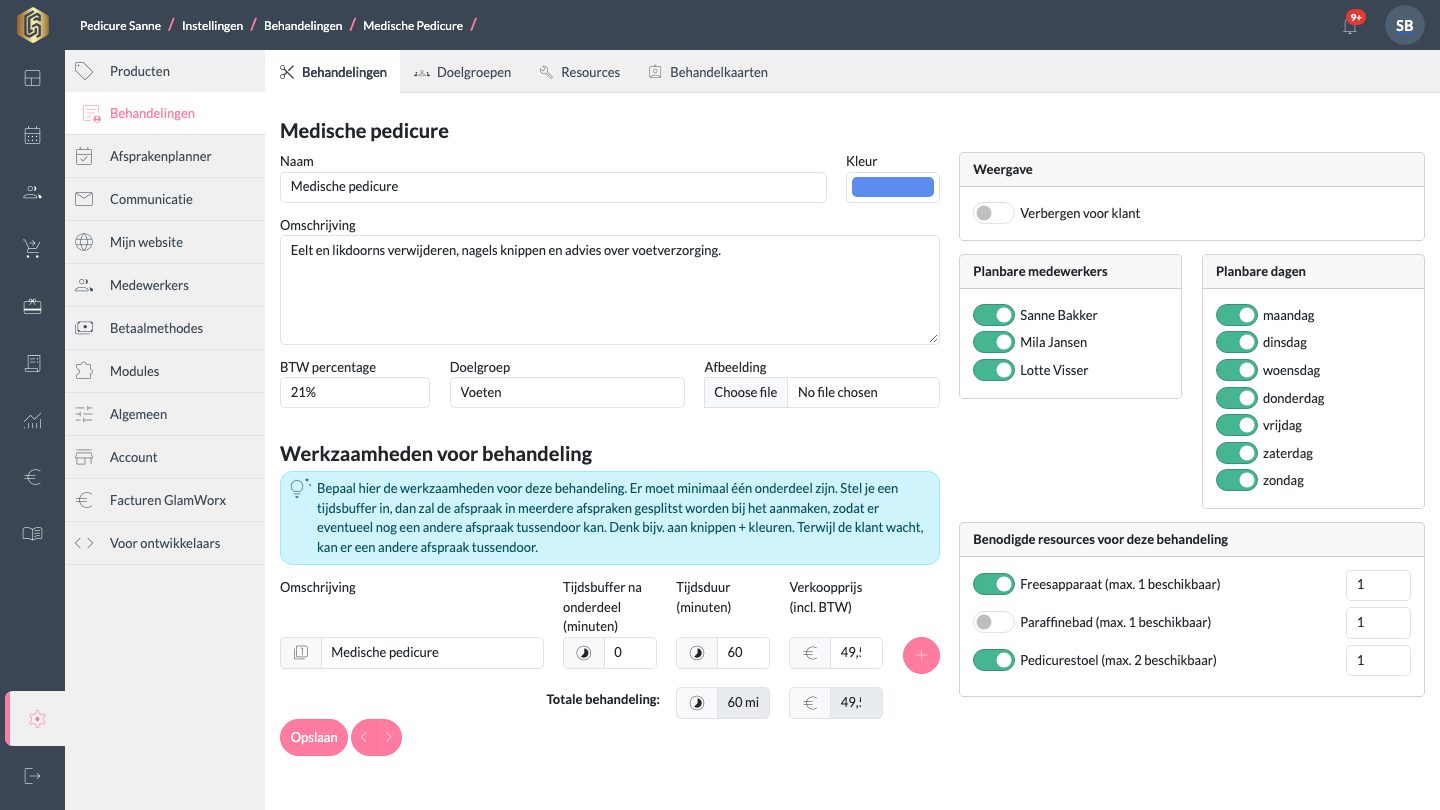Click the SB user avatar

(1404, 25)
